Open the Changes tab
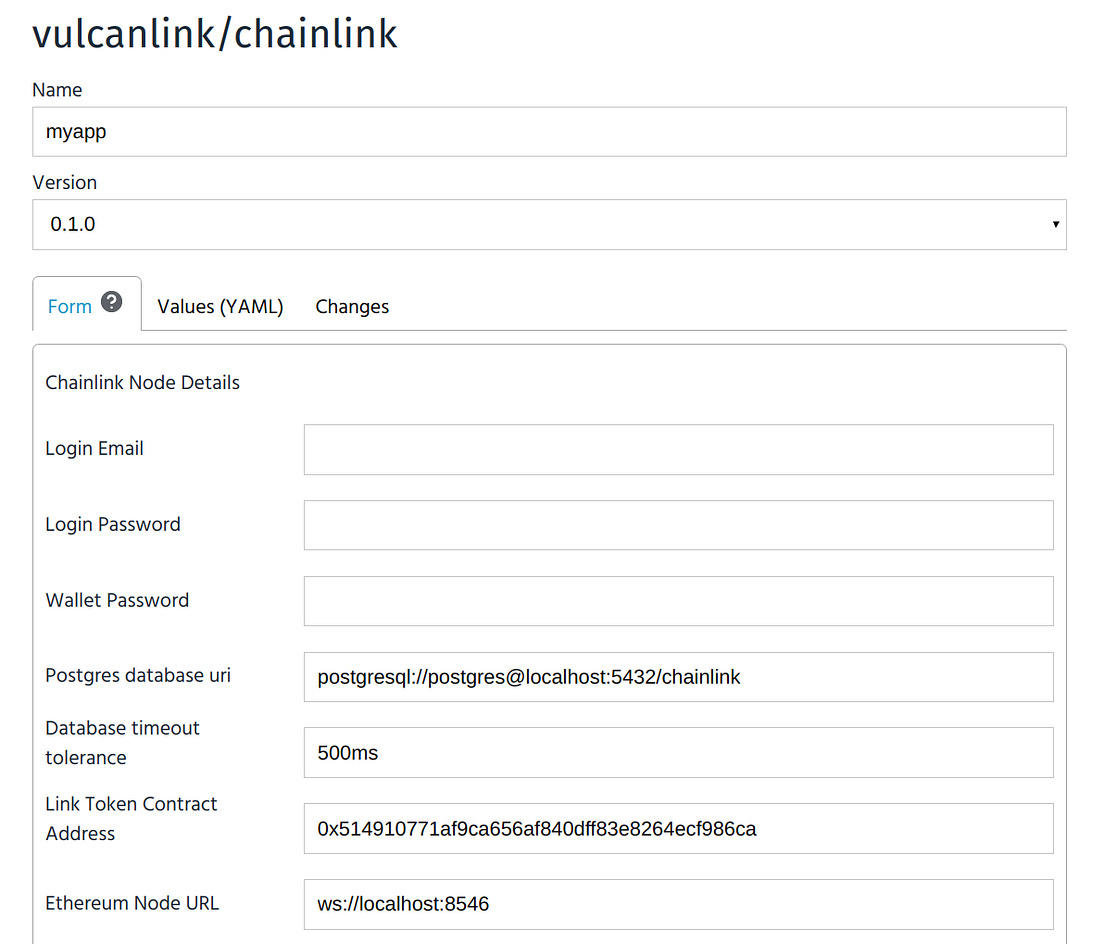The height and width of the screenshot is (944, 1104). (x=351, y=306)
